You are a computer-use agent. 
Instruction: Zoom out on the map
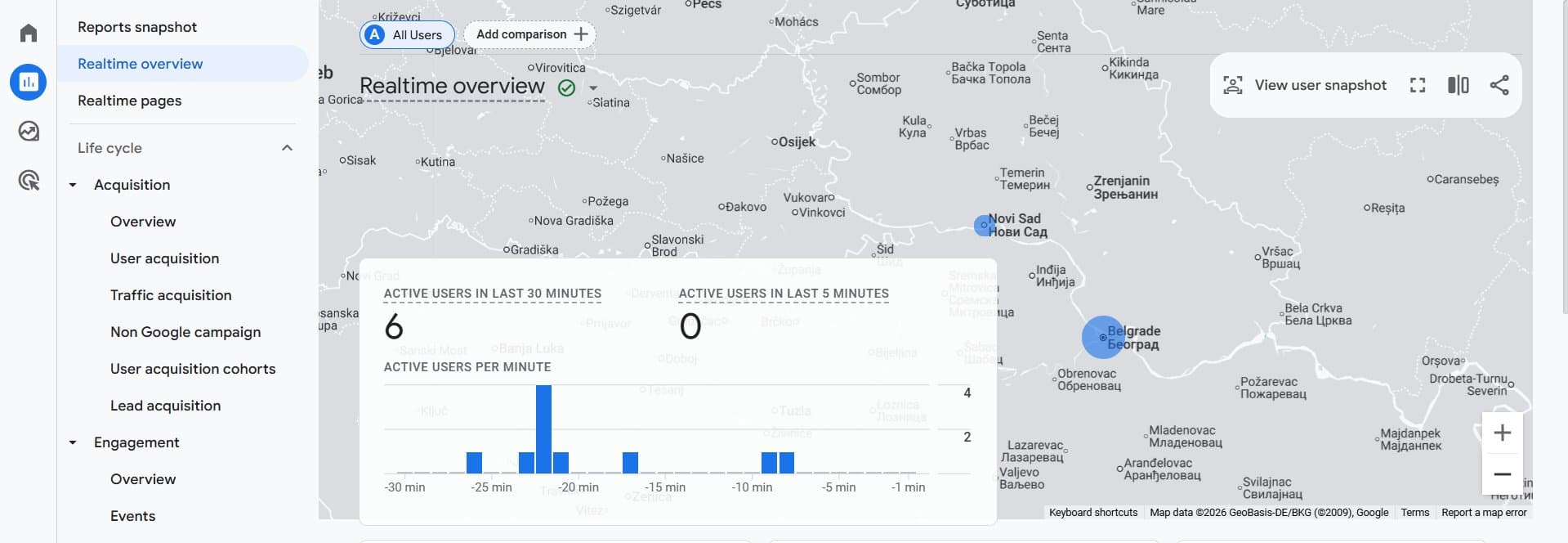pos(1502,474)
